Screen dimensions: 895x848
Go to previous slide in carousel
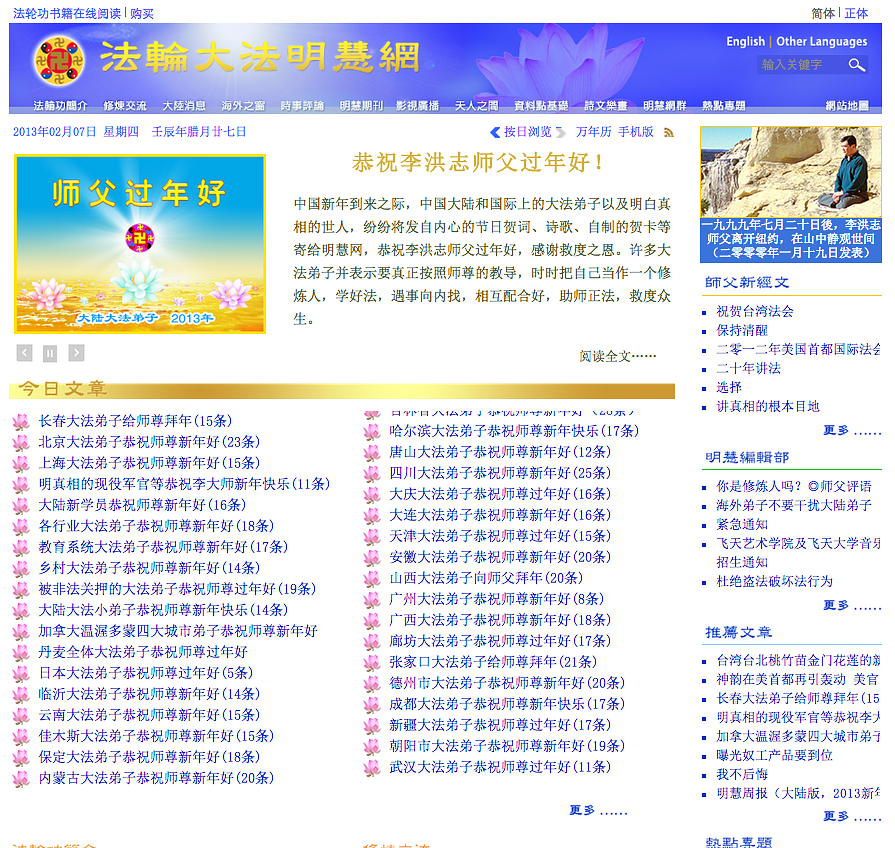click(25, 353)
